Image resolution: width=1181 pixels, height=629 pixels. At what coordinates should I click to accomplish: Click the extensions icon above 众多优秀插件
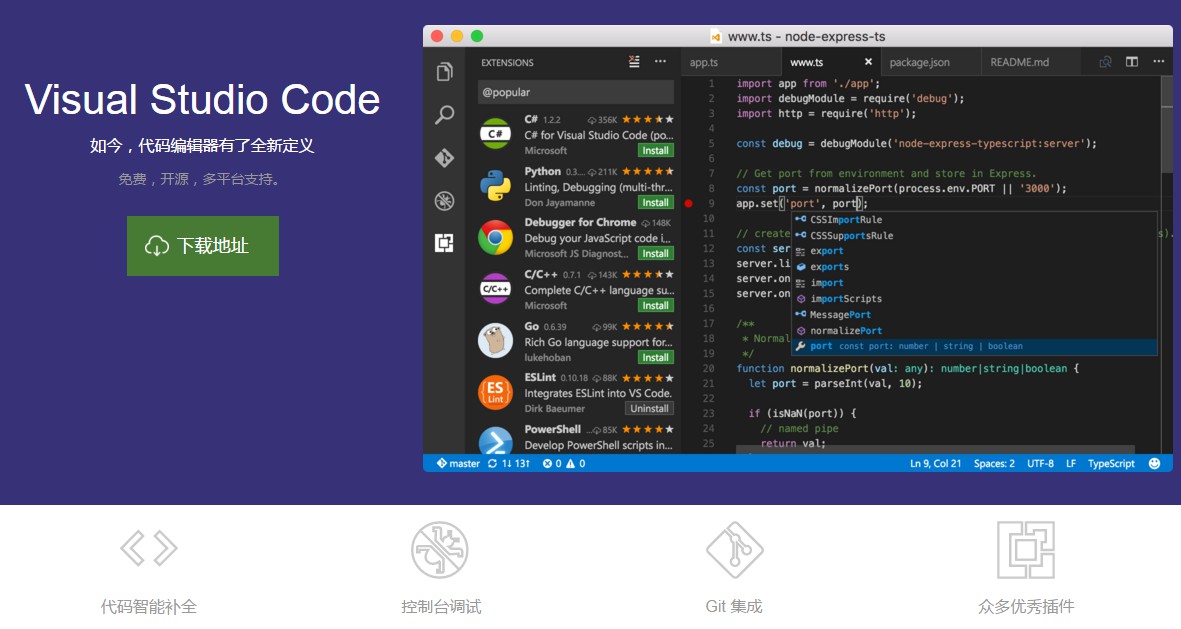point(1026,550)
